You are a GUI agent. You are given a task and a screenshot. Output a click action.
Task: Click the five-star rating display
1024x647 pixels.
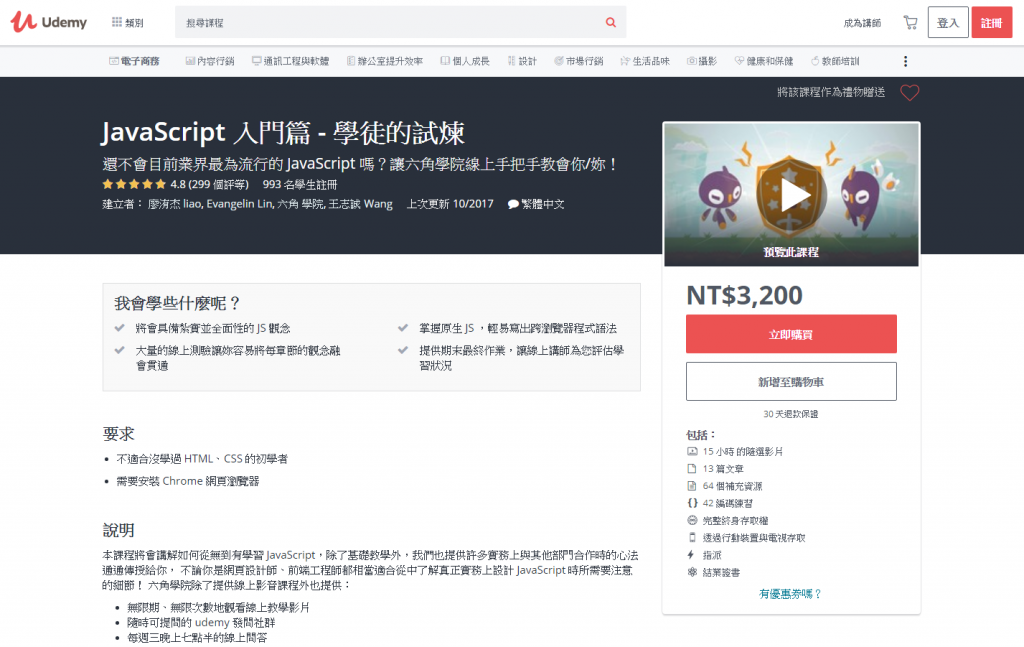coord(134,185)
